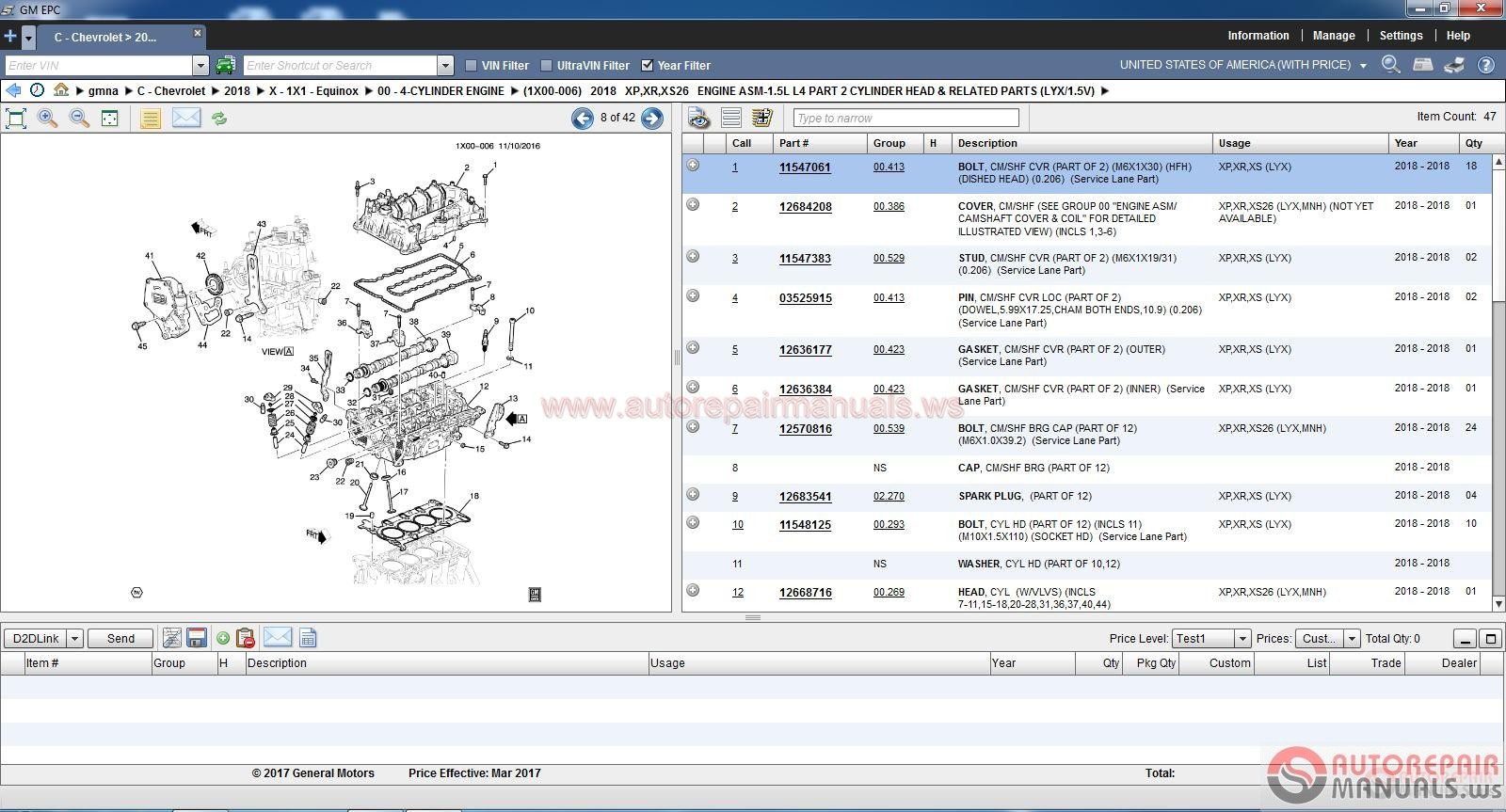
Task: Click the Type to narrow field
Action: (x=905, y=118)
